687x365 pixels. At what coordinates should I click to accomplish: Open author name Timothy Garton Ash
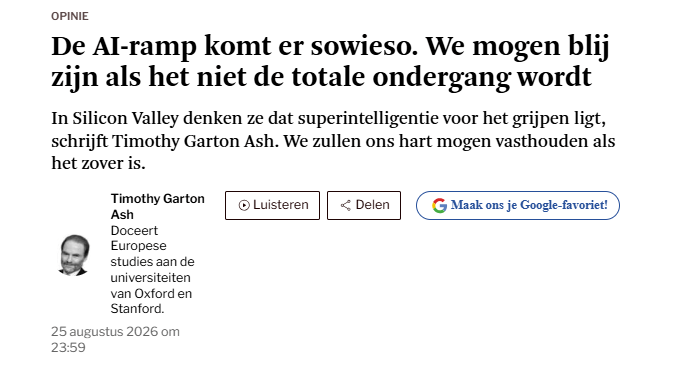pos(158,206)
